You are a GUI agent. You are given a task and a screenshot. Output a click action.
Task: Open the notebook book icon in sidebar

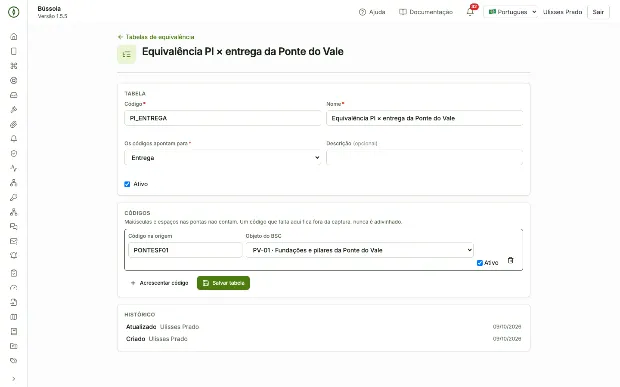[13, 331]
